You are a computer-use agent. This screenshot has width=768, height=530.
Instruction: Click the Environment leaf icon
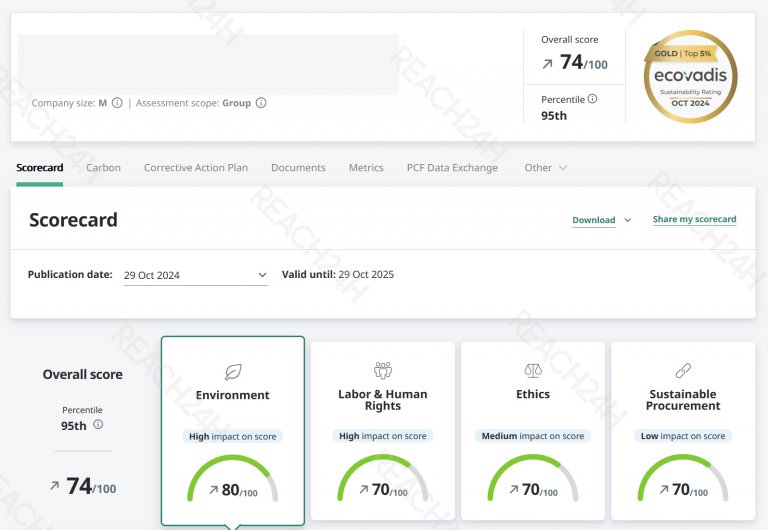pos(233,372)
